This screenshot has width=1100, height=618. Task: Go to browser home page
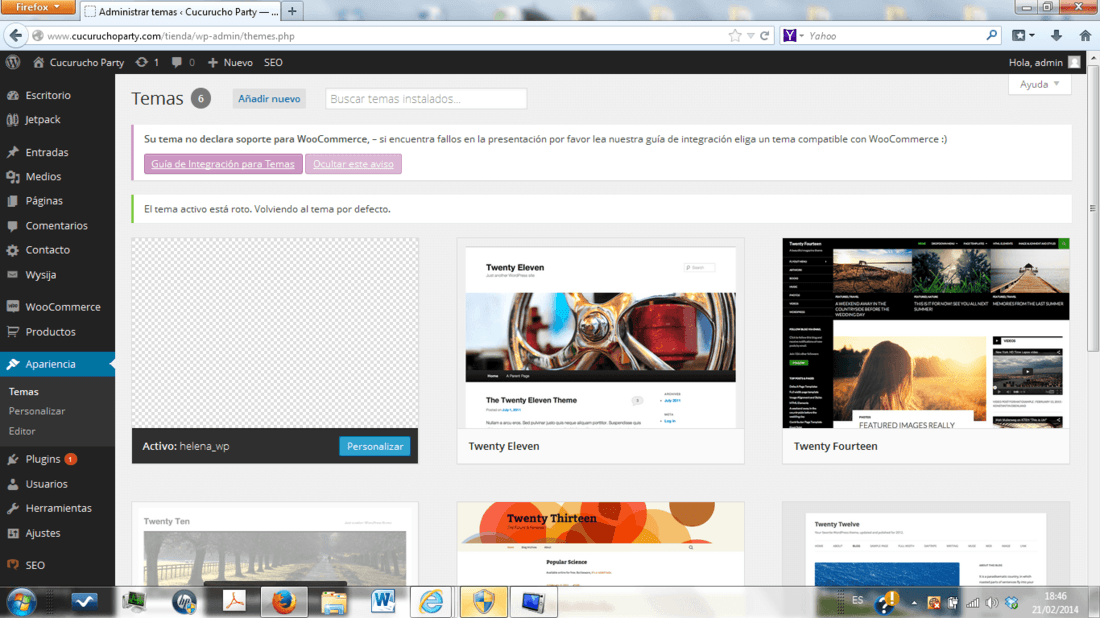[1085, 36]
